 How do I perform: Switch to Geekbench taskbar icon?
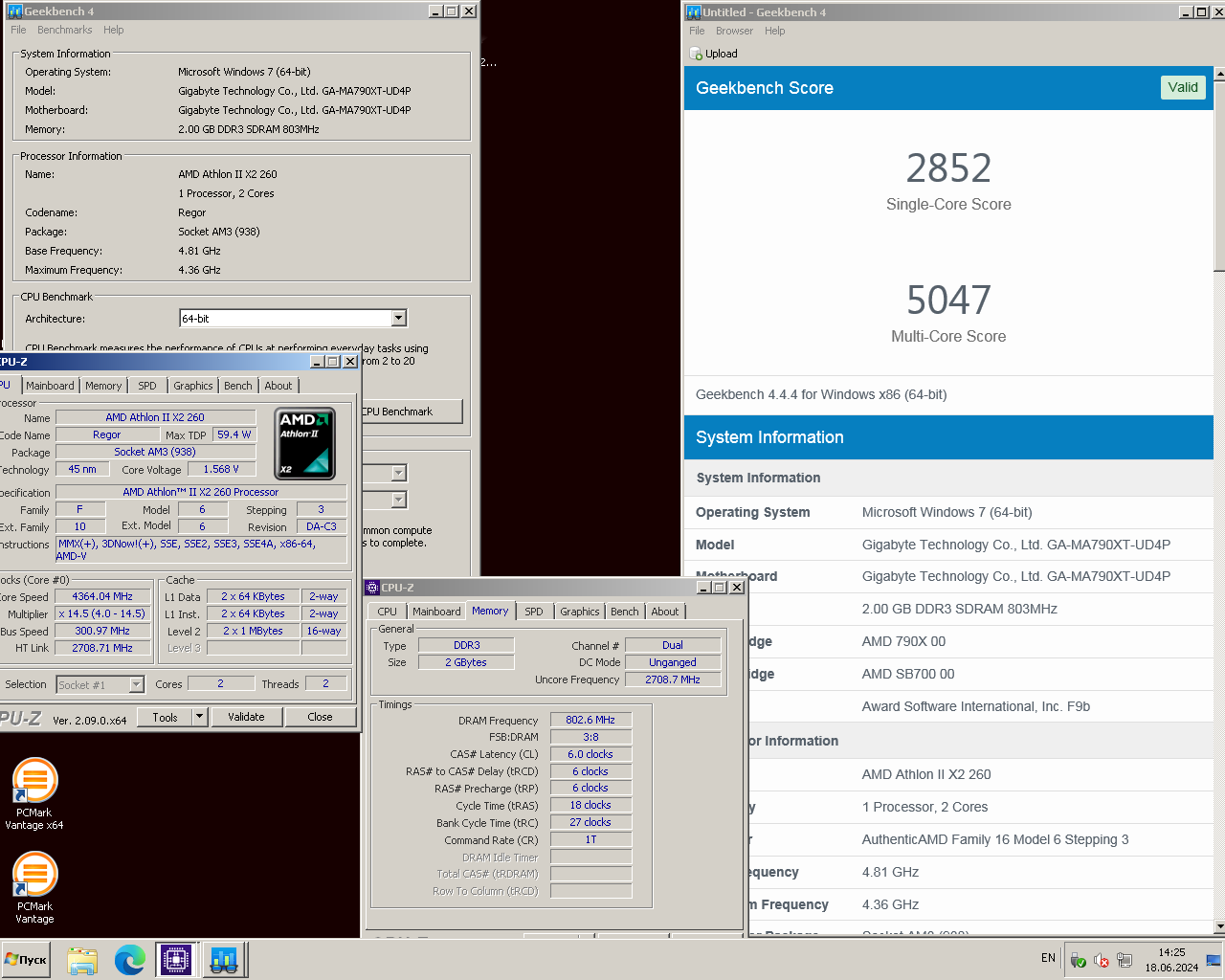[x=224, y=959]
